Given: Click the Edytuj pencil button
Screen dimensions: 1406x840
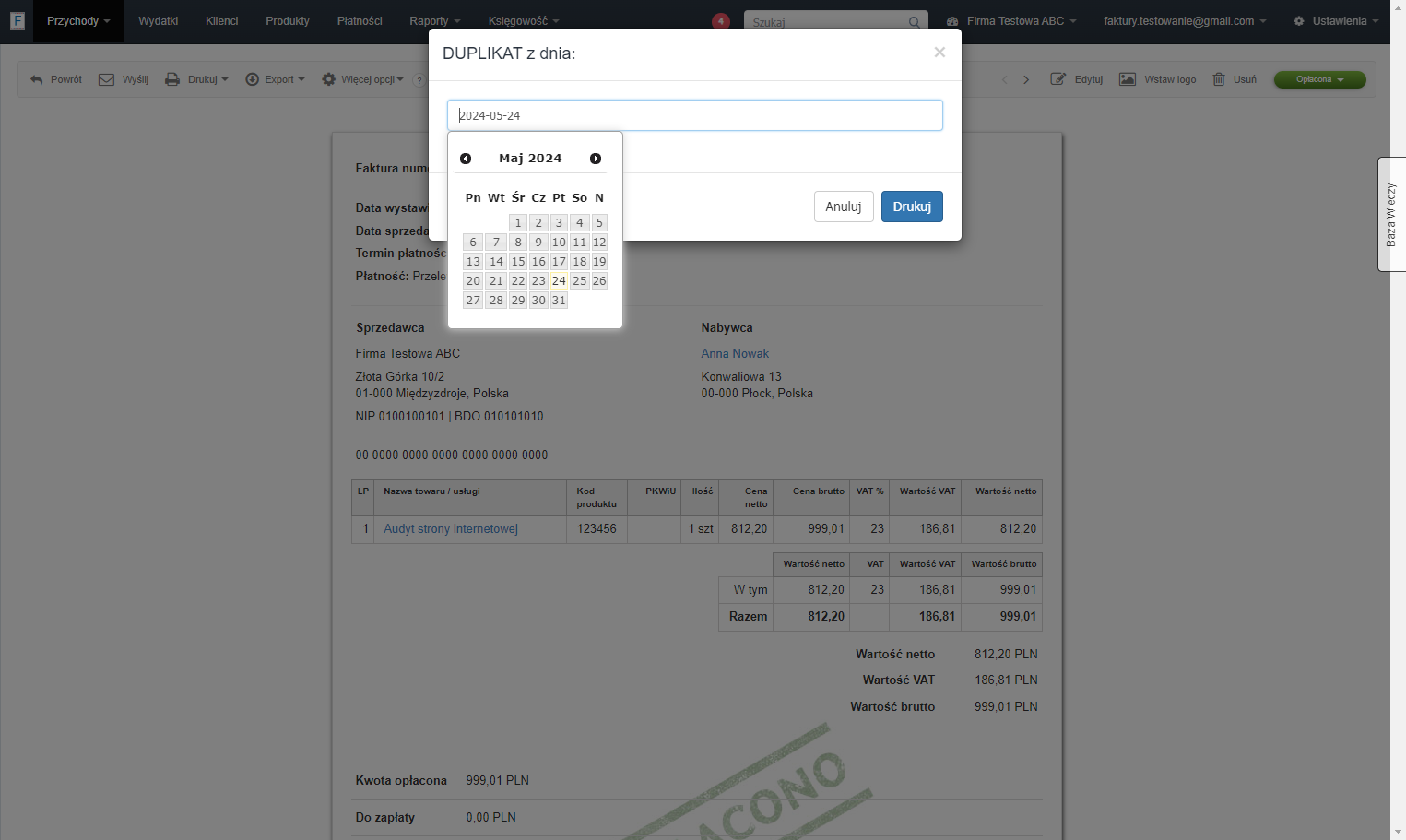Looking at the screenshot, I should [1077, 79].
